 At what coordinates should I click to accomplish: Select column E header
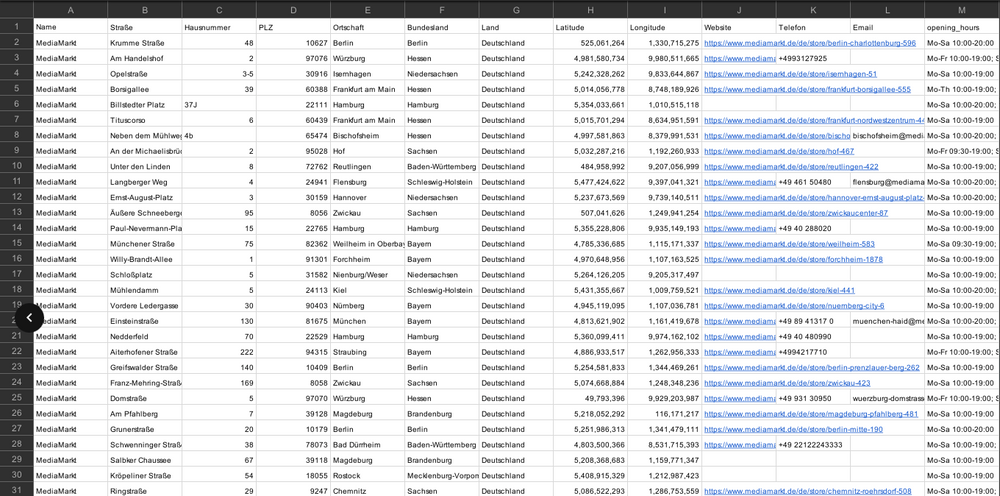pyautogui.click(x=367, y=10)
